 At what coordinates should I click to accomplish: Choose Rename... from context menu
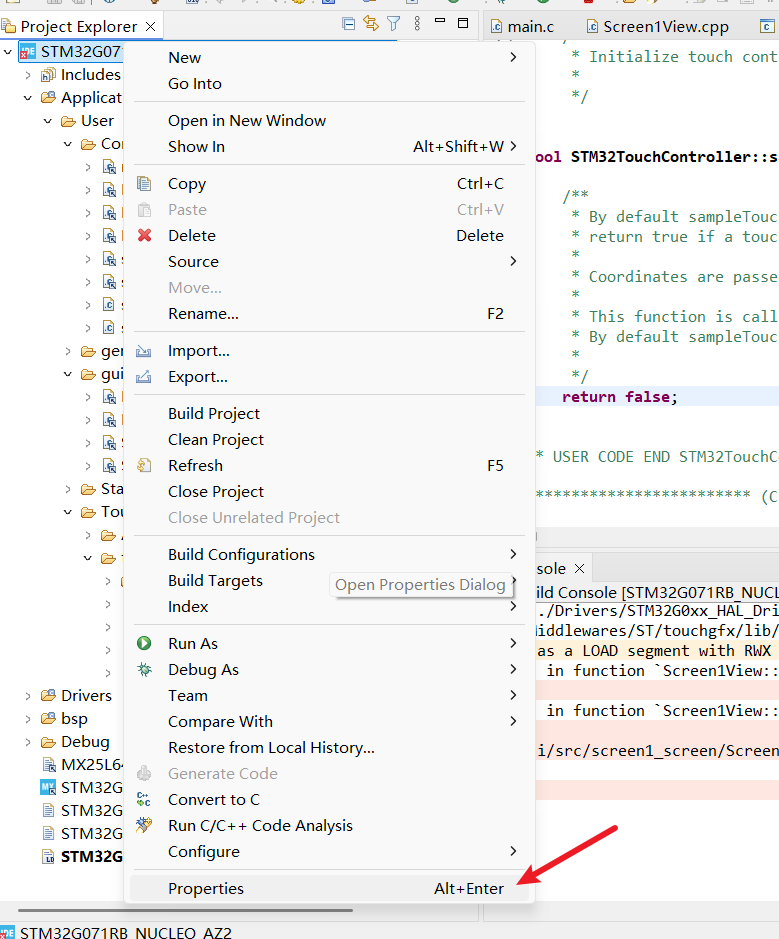329,314
